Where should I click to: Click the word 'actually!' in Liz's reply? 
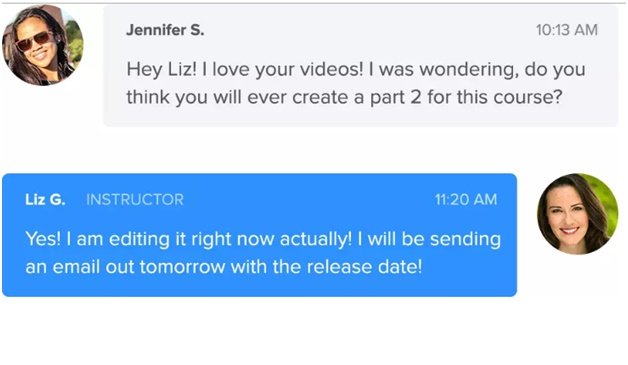pos(316,240)
